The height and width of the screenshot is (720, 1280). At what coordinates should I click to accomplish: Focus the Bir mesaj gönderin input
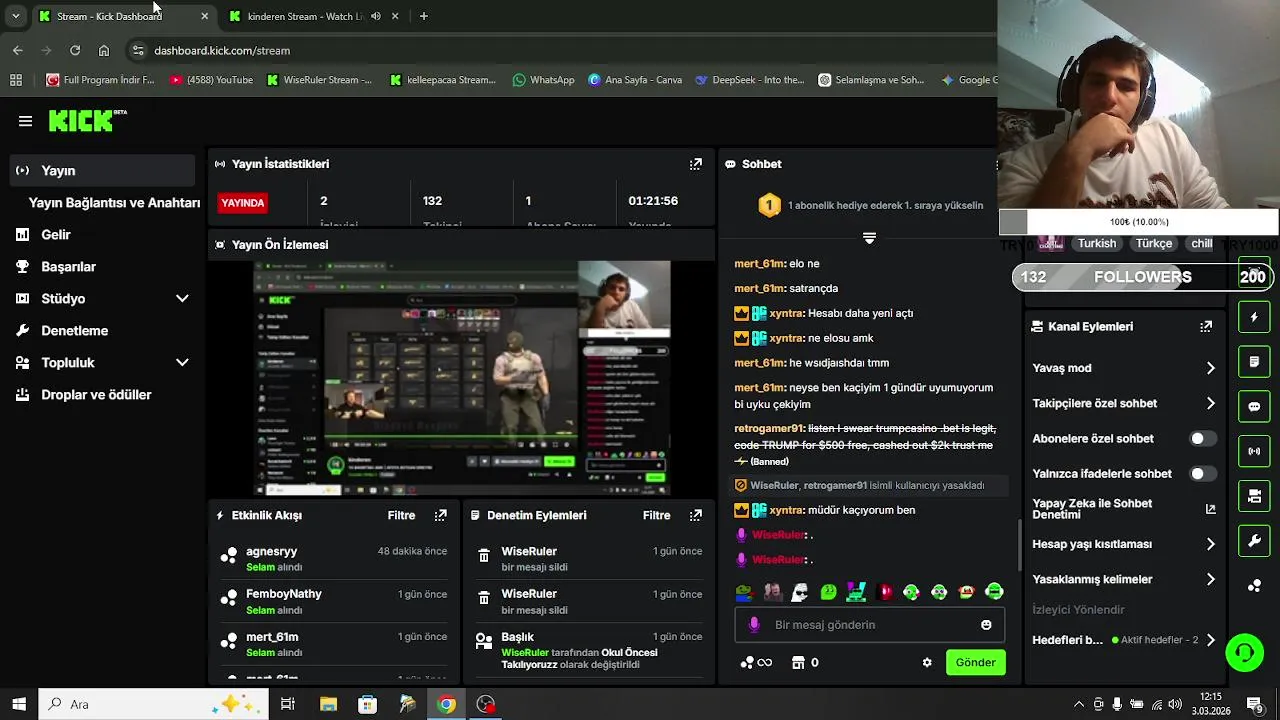870,625
